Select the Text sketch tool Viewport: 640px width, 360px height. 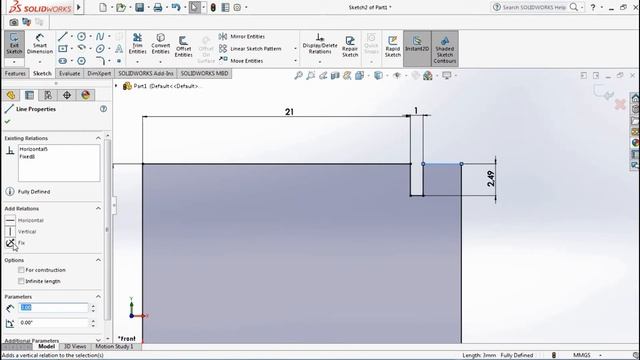[x=119, y=49]
